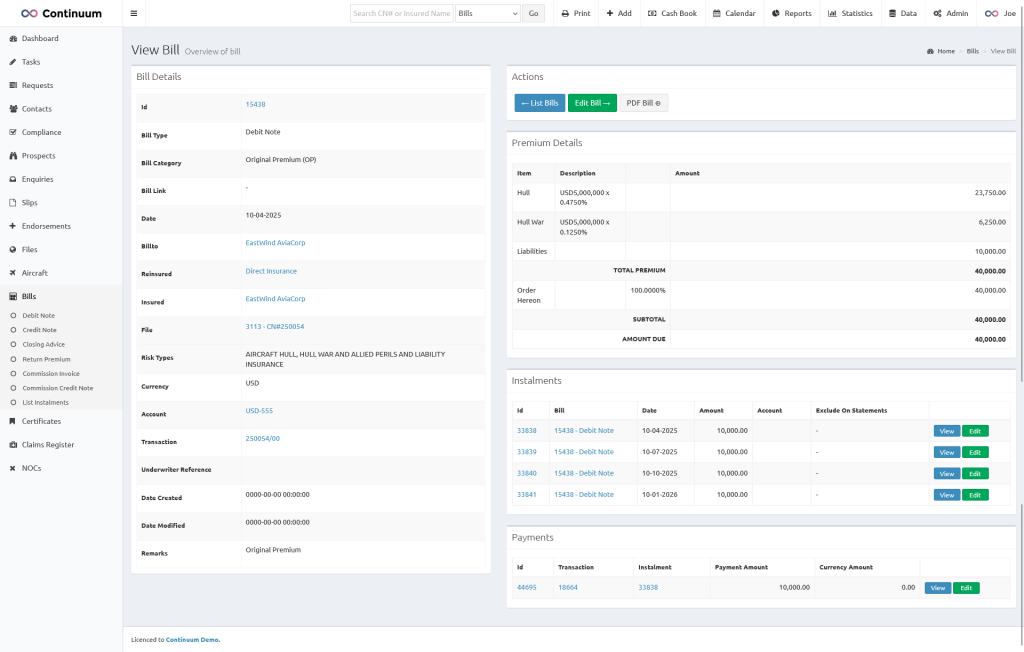Click the Files sidebar icon
This screenshot has height=652, width=1024.
[x=12, y=250]
